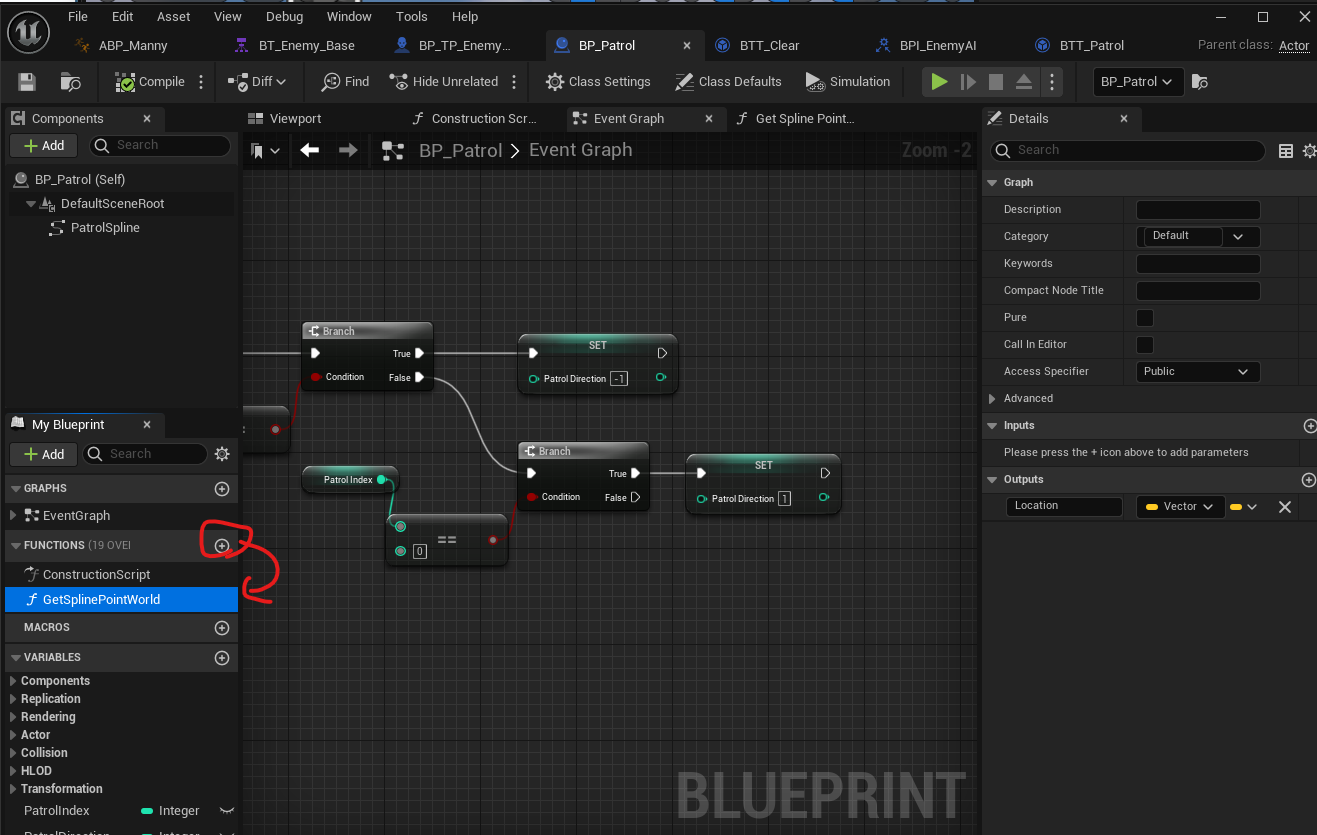Toggle PatrolIndex variable visibility eye
This screenshot has height=835, width=1317.
pos(227,810)
